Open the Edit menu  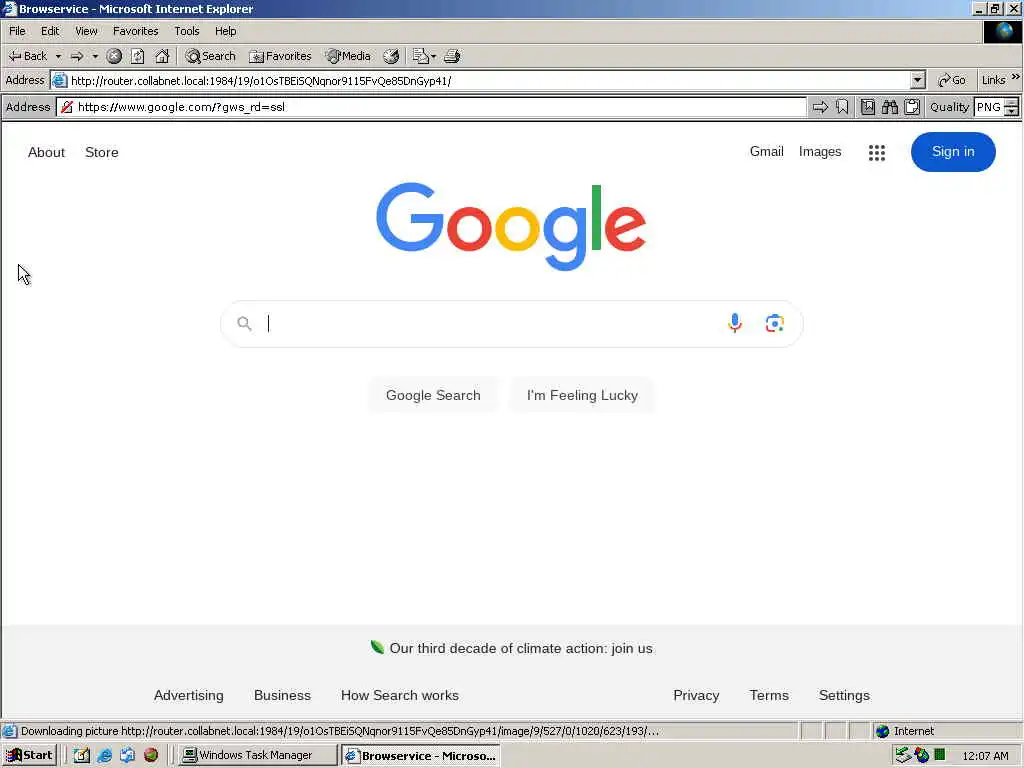coord(50,31)
